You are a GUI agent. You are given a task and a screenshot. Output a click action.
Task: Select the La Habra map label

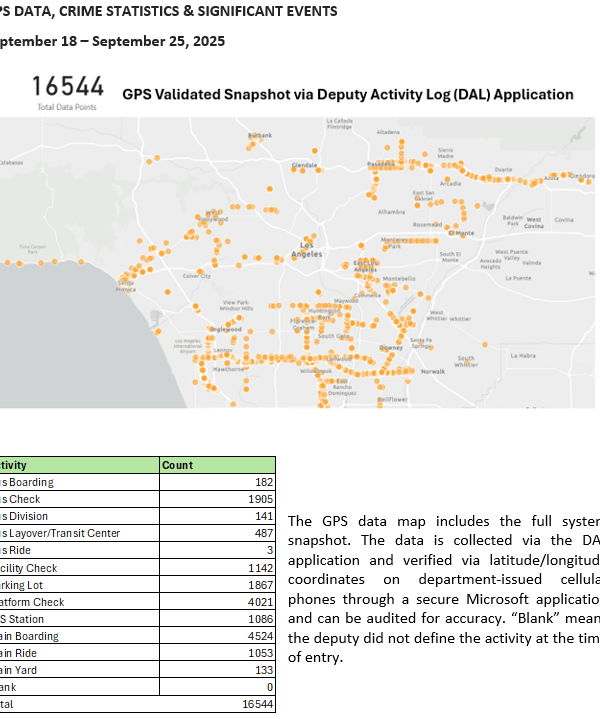[523, 355]
